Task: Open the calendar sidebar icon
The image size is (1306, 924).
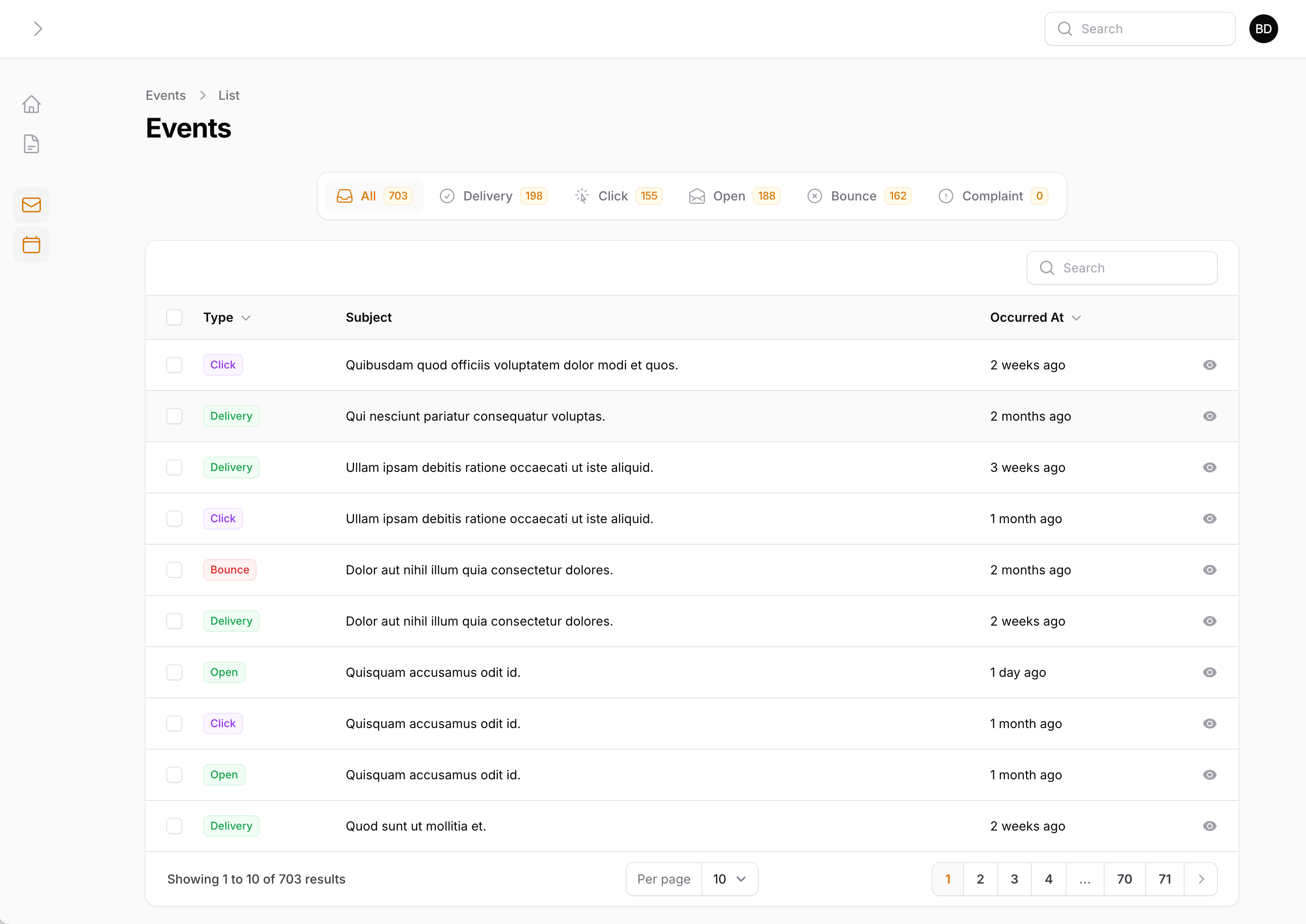Action: [x=31, y=244]
